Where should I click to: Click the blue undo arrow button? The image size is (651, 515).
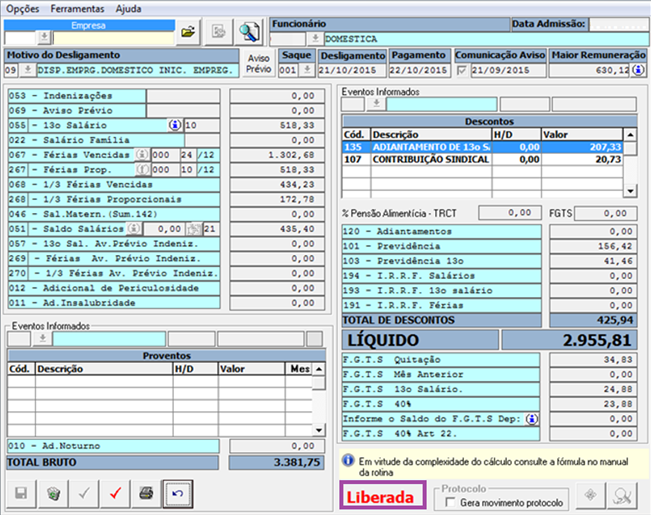[178, 493]
